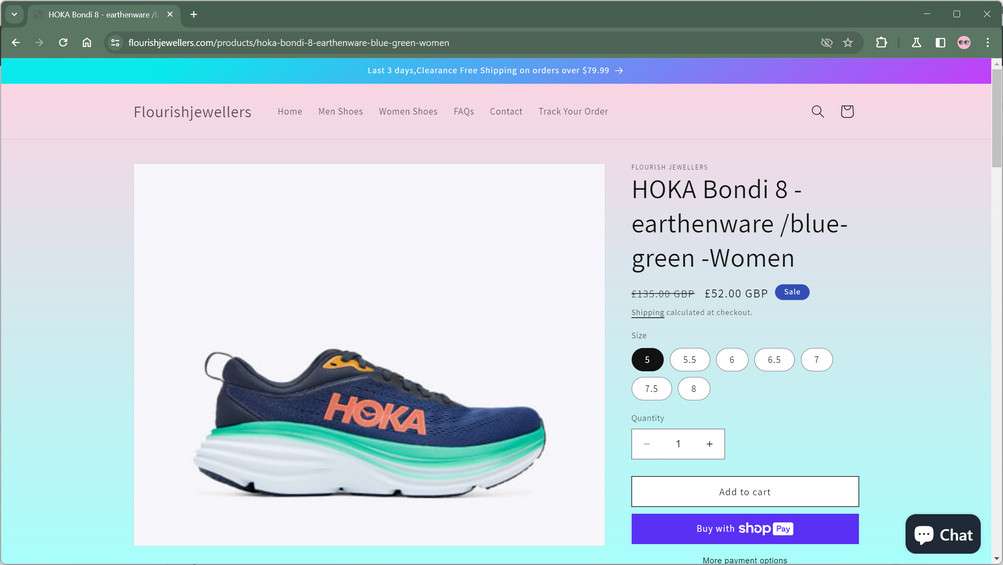This screenshot has height=565, width=1003.
Task: Select size 6.5
Action: point(774,360)
